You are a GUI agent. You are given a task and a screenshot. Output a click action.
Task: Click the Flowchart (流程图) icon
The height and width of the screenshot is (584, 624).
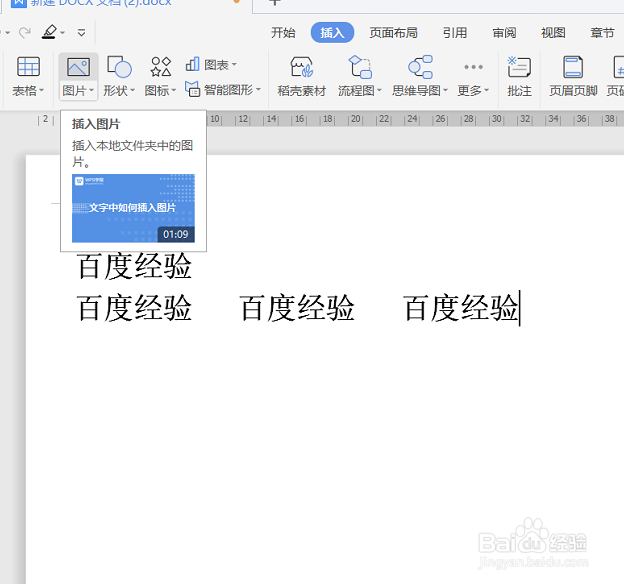coord(360,66)
